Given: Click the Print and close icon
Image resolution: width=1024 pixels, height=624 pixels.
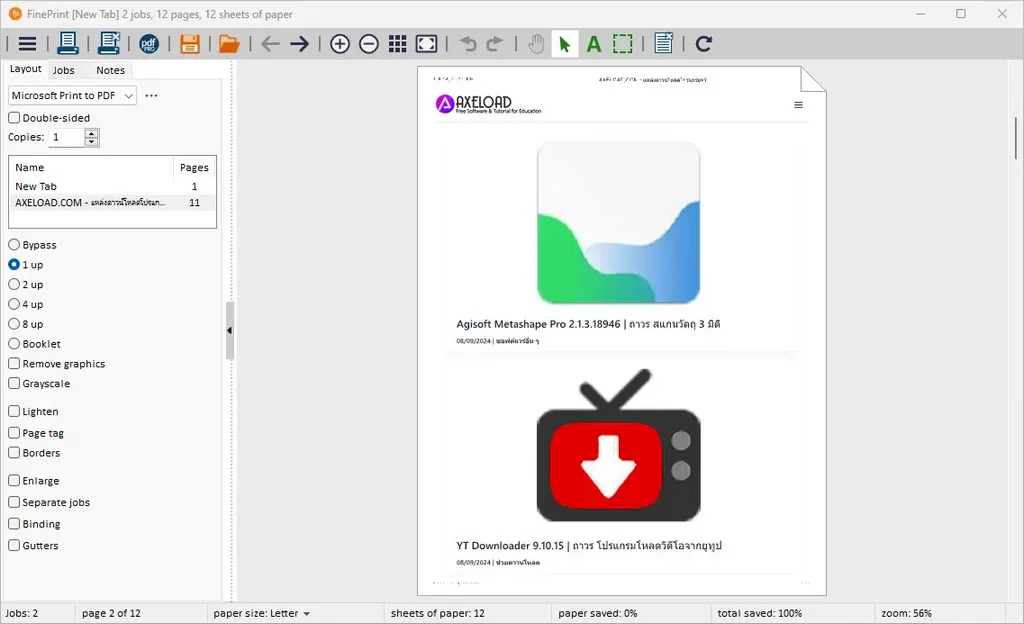Looking at the screenshot, I should pyautogui.click(x=108, y=44).
